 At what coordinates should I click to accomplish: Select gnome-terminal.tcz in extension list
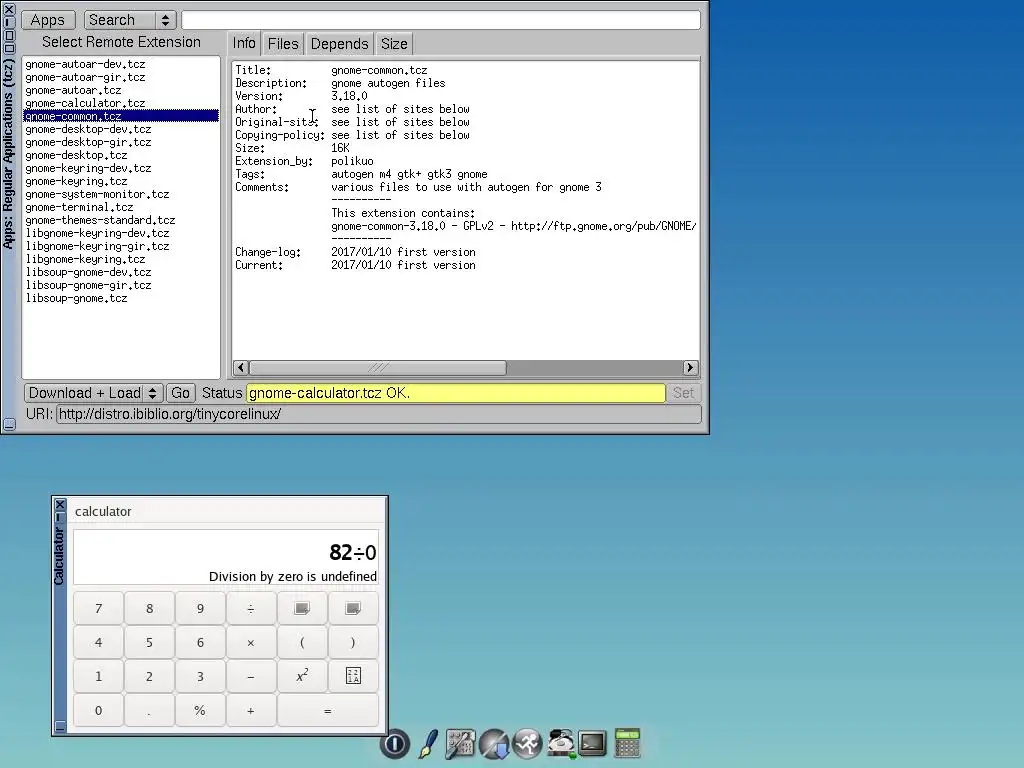coord(121,208)
